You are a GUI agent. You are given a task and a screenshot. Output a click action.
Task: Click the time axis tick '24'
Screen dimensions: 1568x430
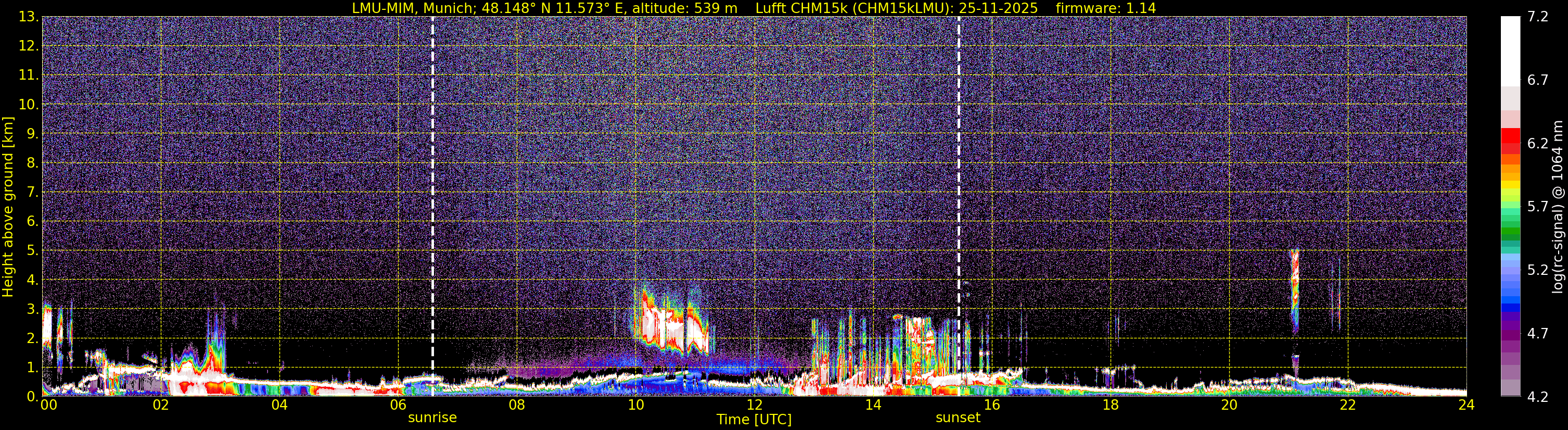1467,404
